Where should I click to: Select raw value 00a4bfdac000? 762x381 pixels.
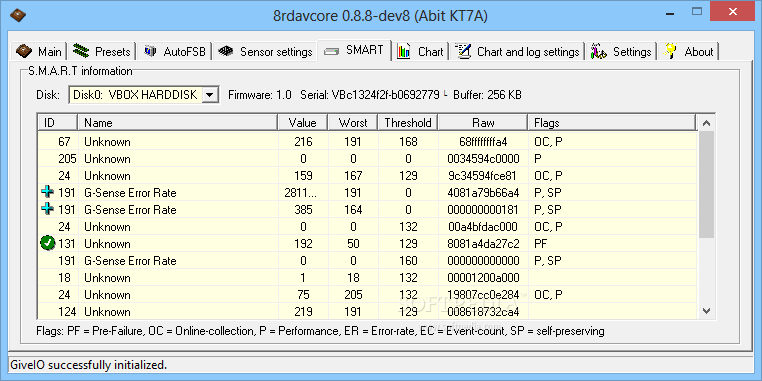[483, 226]
